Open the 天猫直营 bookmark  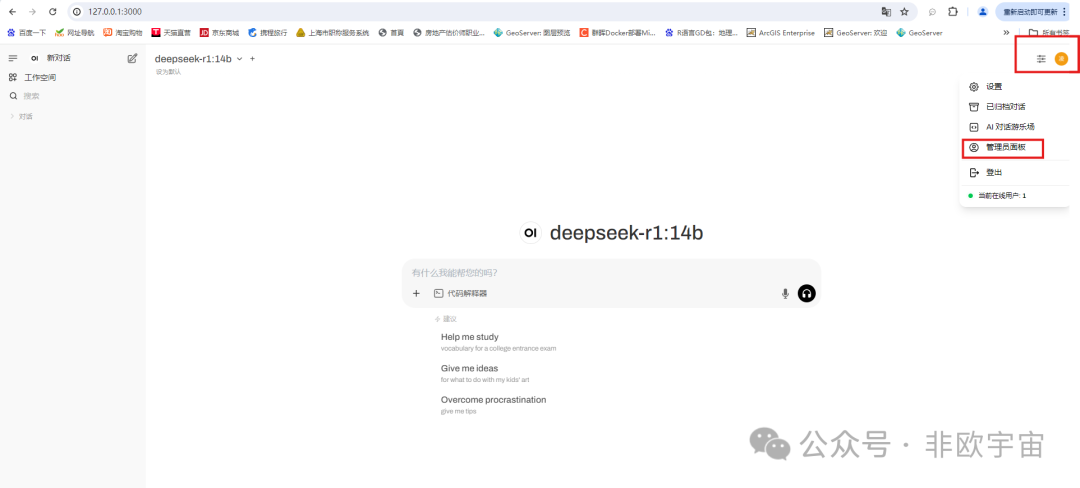coord(171,32)
